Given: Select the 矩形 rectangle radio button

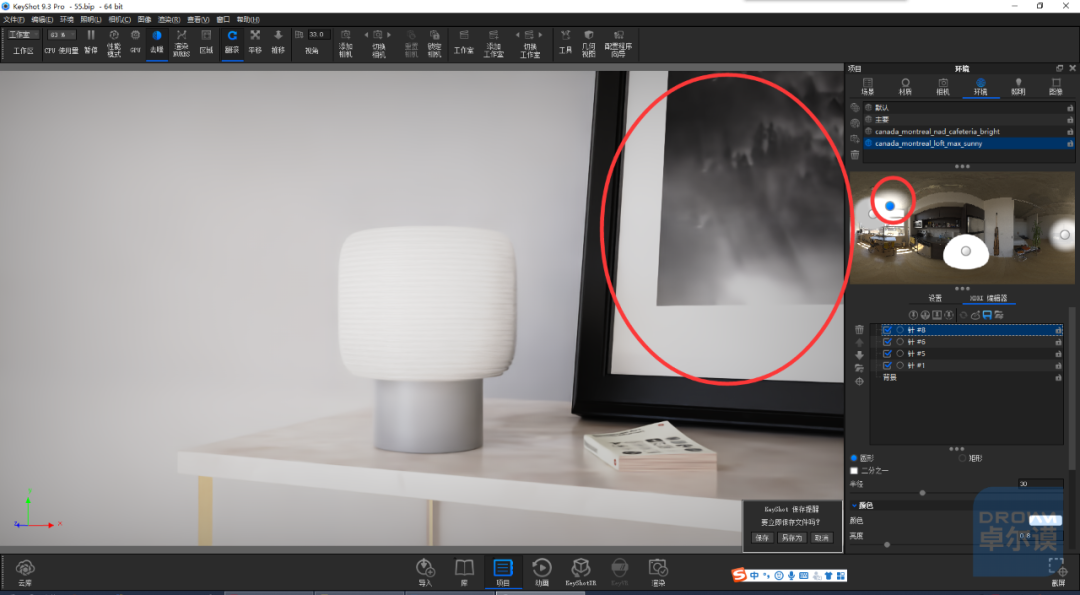Looking at the screenshot, I should [x=962, y=458].
